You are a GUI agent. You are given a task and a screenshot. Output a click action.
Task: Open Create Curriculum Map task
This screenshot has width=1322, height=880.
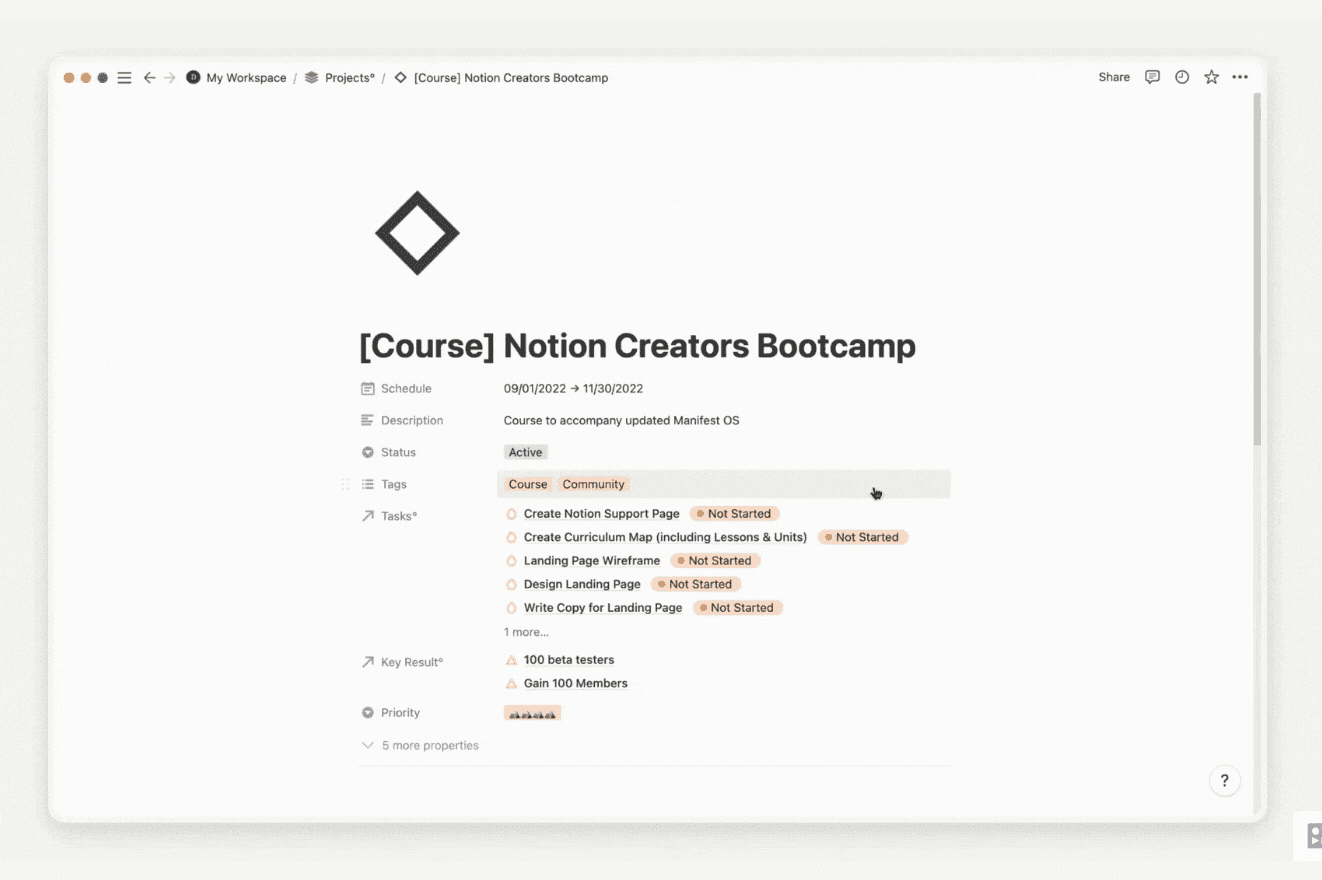(x=665, y=537)
